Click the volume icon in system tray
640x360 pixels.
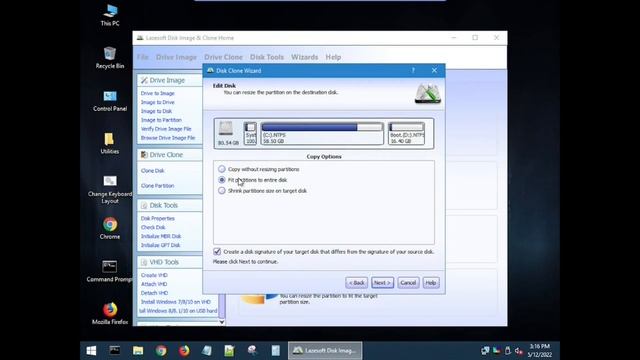519,351
